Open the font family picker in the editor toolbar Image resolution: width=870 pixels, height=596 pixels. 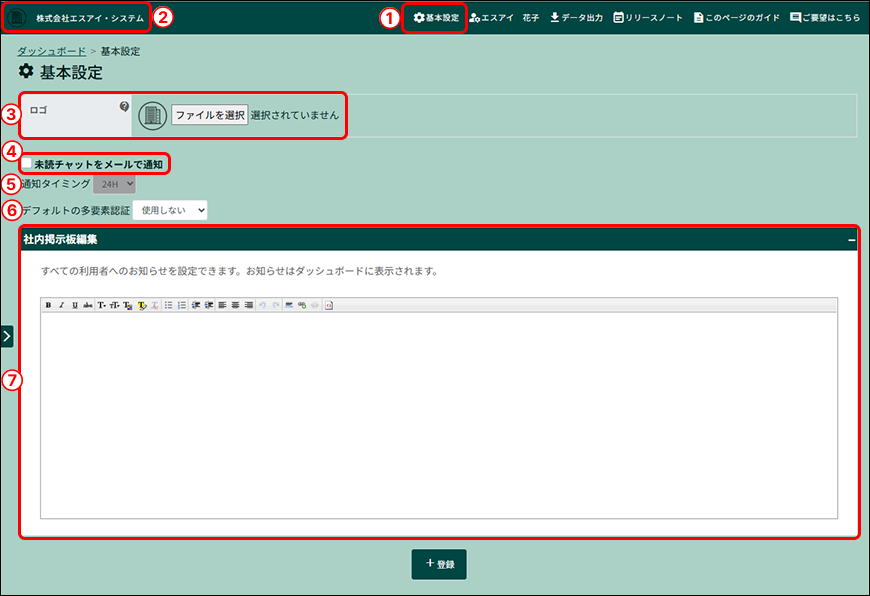point(102,305)
